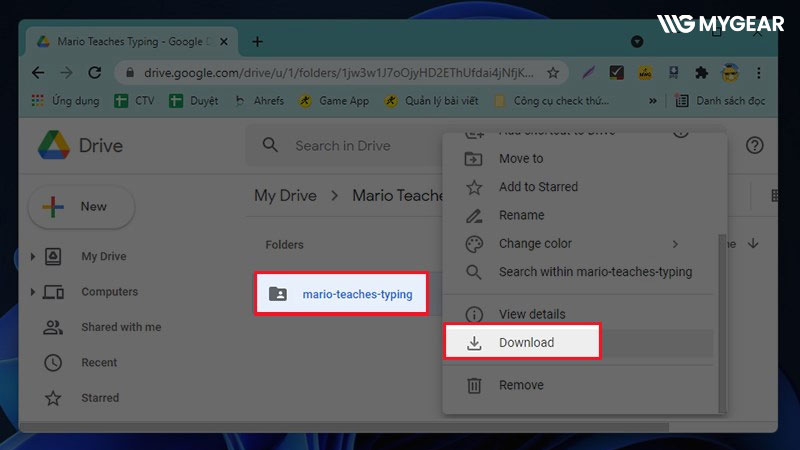Click the Change color submenu arrow
This screenshot has width=800, height=450.
(x=675, y=244)
